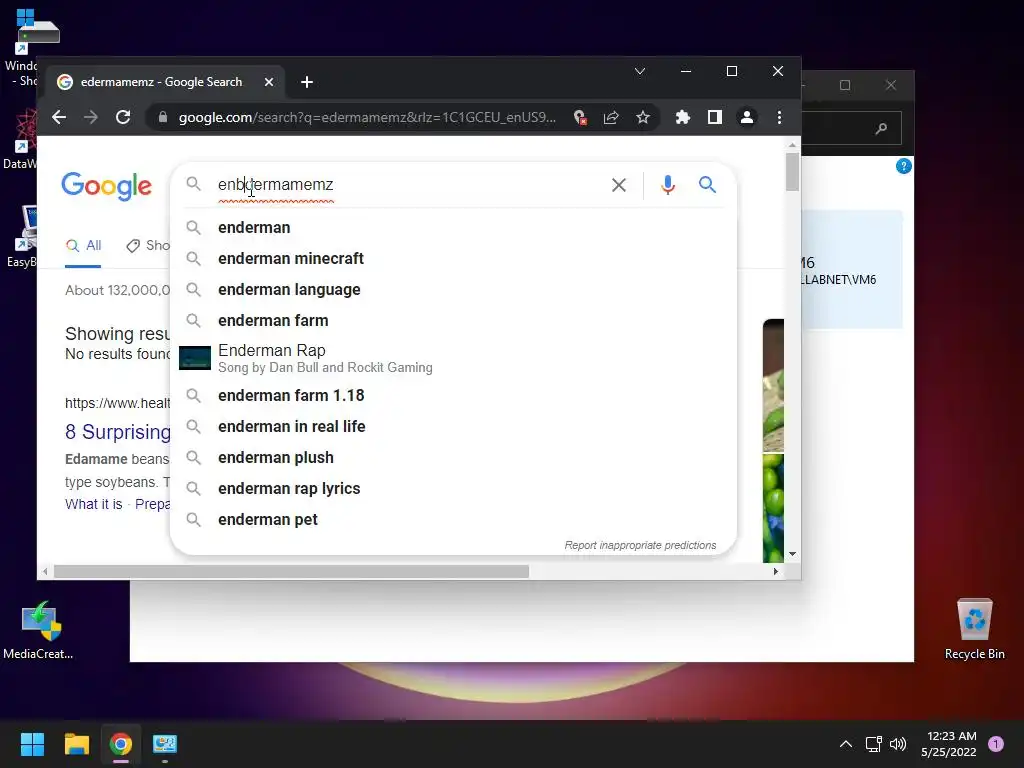This screenshot has width=1024, height=768.
Task: Click the 'What it is' sublink
Action: 93,504
